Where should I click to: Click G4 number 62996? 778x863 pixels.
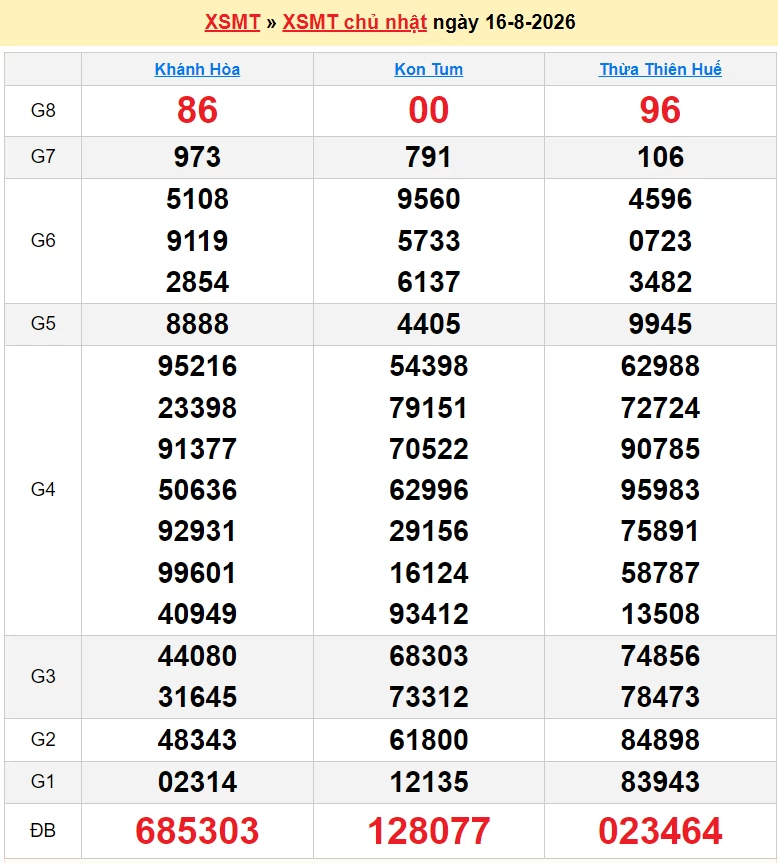[429, 490]
